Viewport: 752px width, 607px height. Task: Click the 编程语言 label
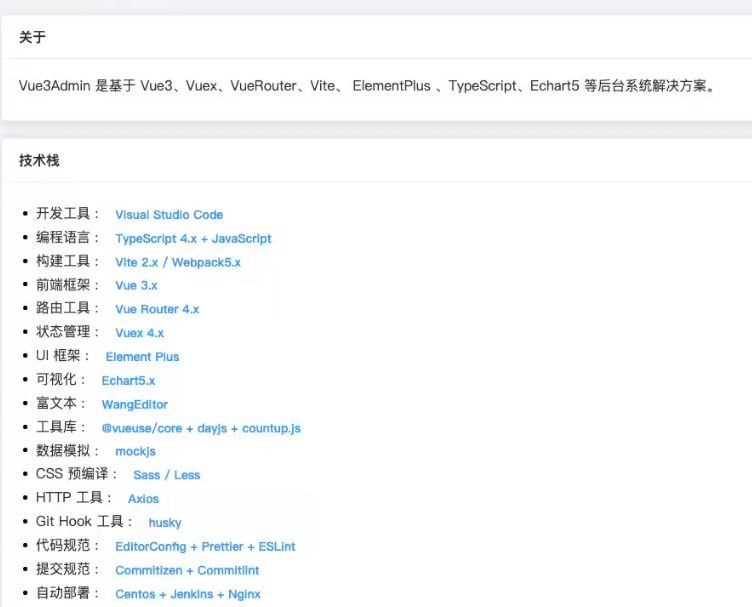(x=67, y=237)
